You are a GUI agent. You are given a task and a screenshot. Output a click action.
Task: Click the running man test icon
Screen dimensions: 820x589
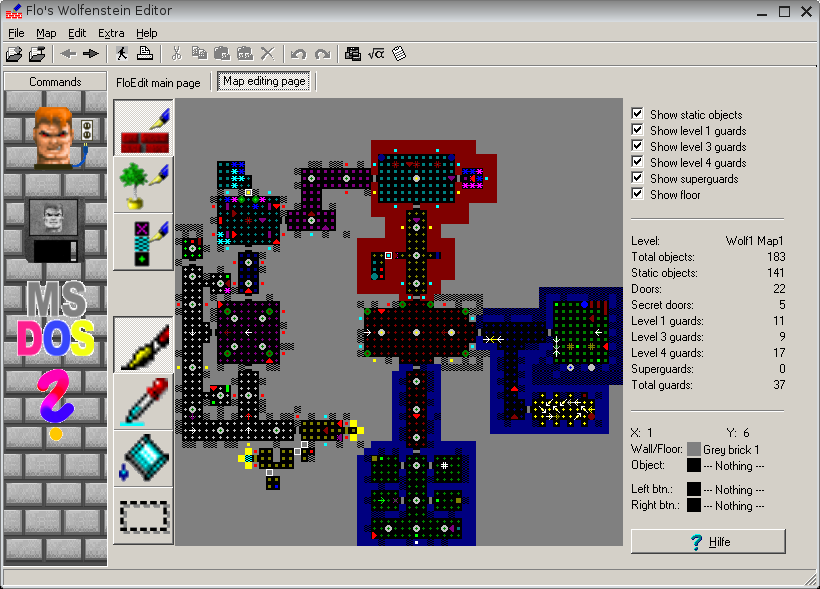122,53
